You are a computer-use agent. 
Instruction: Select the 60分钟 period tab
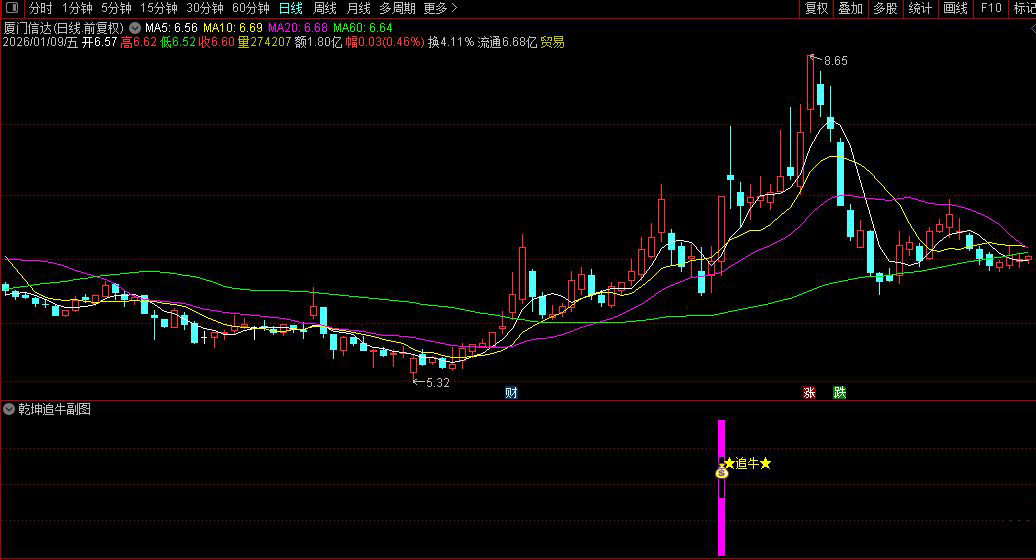coord(250,9)
